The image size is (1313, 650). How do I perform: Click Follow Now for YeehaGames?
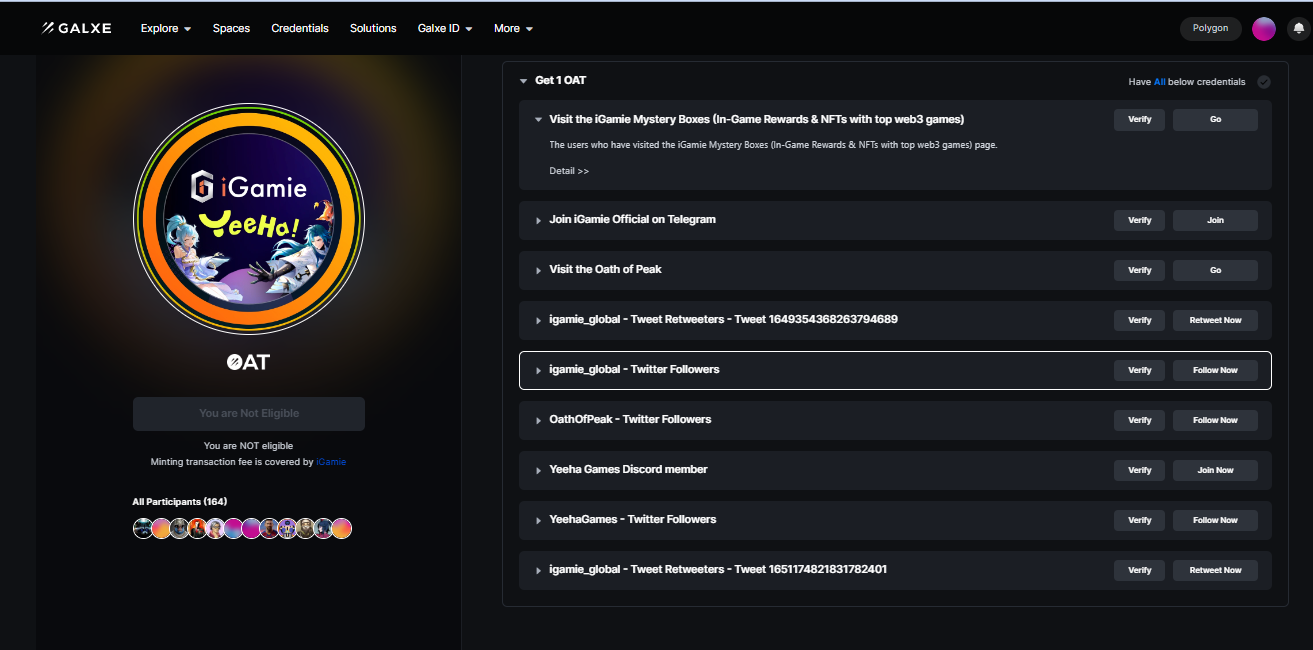click(1215, 520)
